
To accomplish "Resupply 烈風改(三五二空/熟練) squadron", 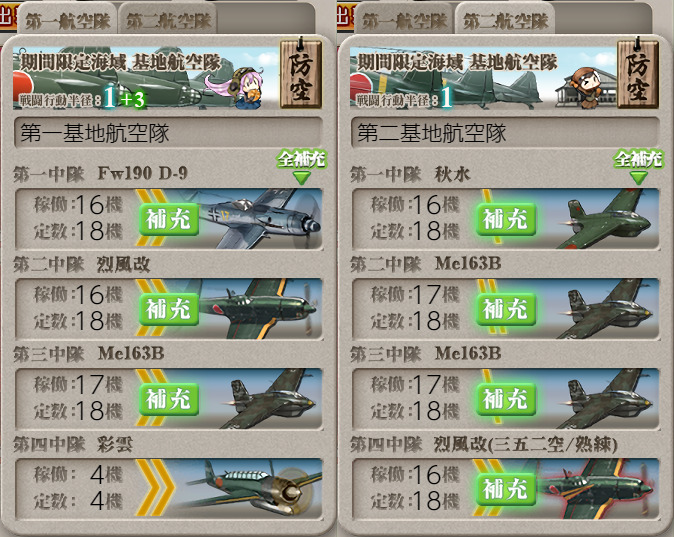I will point(506,489).
